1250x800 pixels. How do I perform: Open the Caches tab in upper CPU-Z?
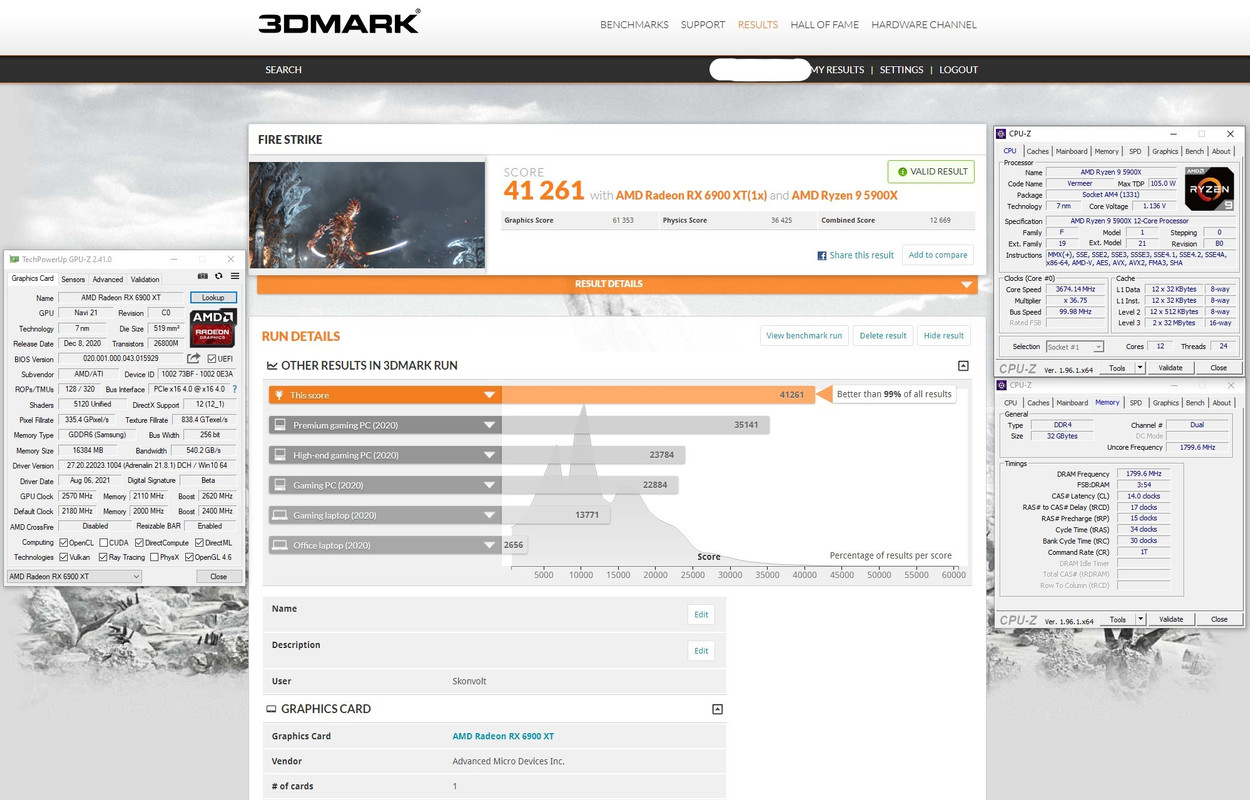1038,151
